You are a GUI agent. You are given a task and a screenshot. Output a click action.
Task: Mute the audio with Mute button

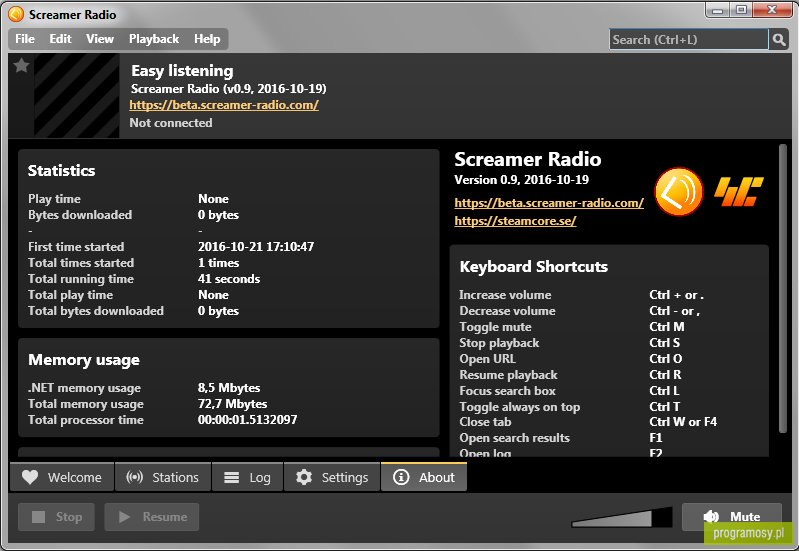click(732, 516)
